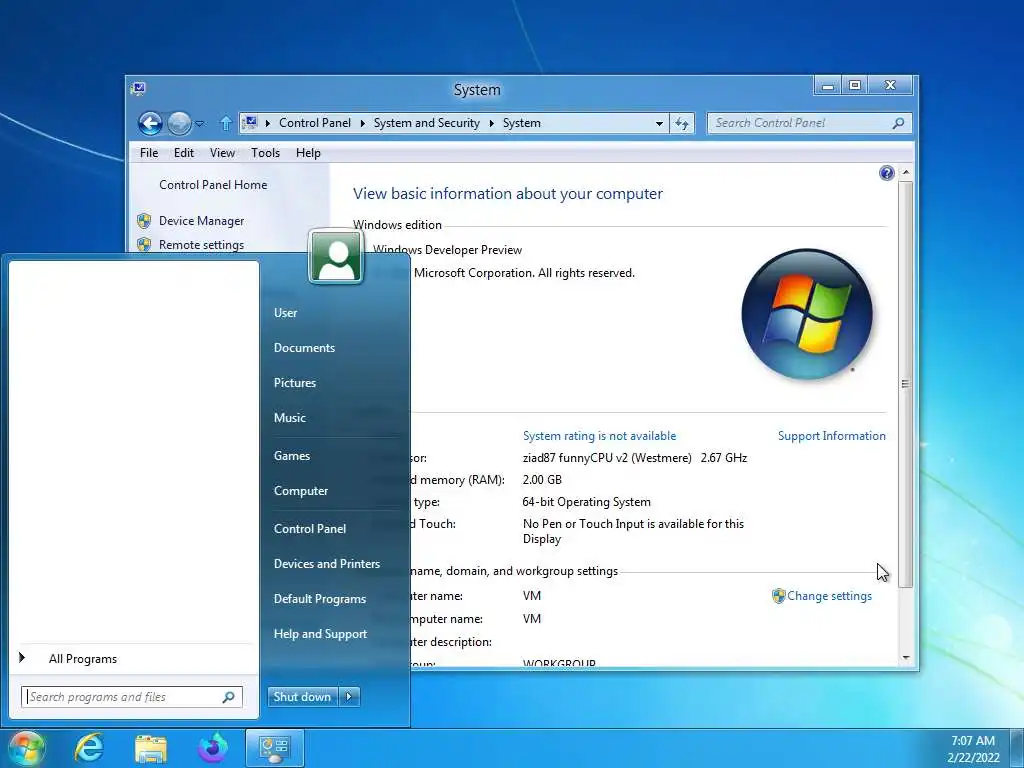This screenshot has height=768, width=1024.
Task: Open the Device Manager link
Action: (x=201, y=221)
